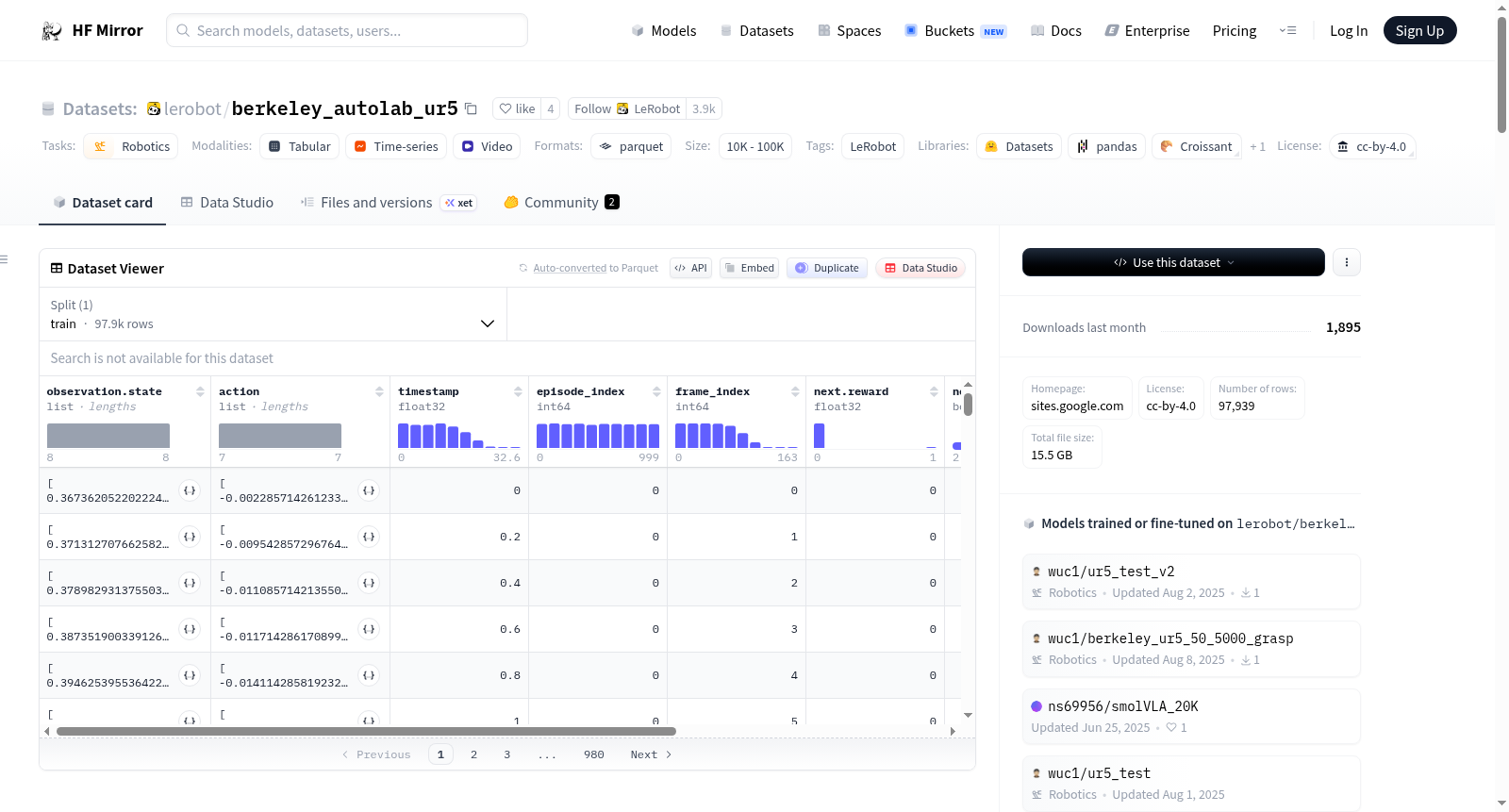
Task: Expand observation.state cell starting 0.394625395536422
Action: (x=190, y=675)
